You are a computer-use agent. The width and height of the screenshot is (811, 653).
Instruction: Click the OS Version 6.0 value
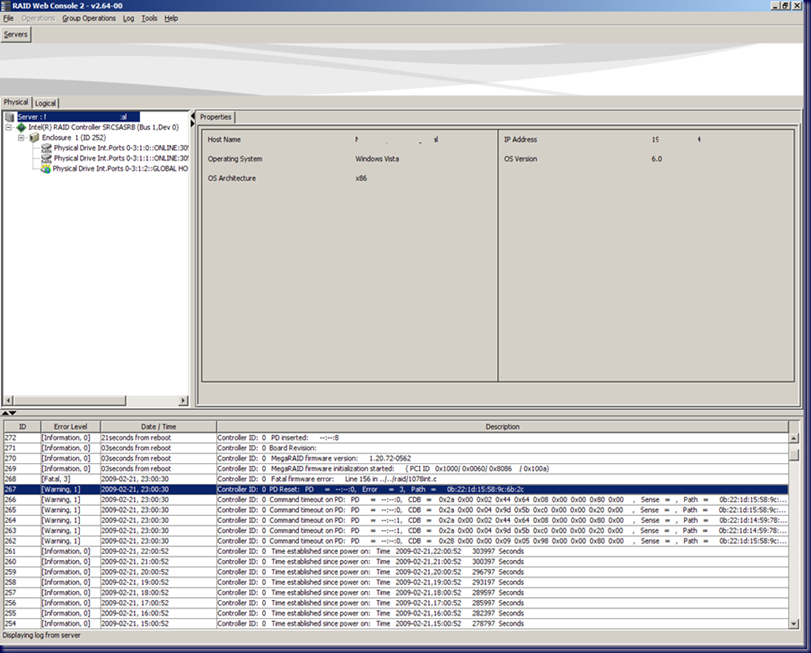[656, 159]
